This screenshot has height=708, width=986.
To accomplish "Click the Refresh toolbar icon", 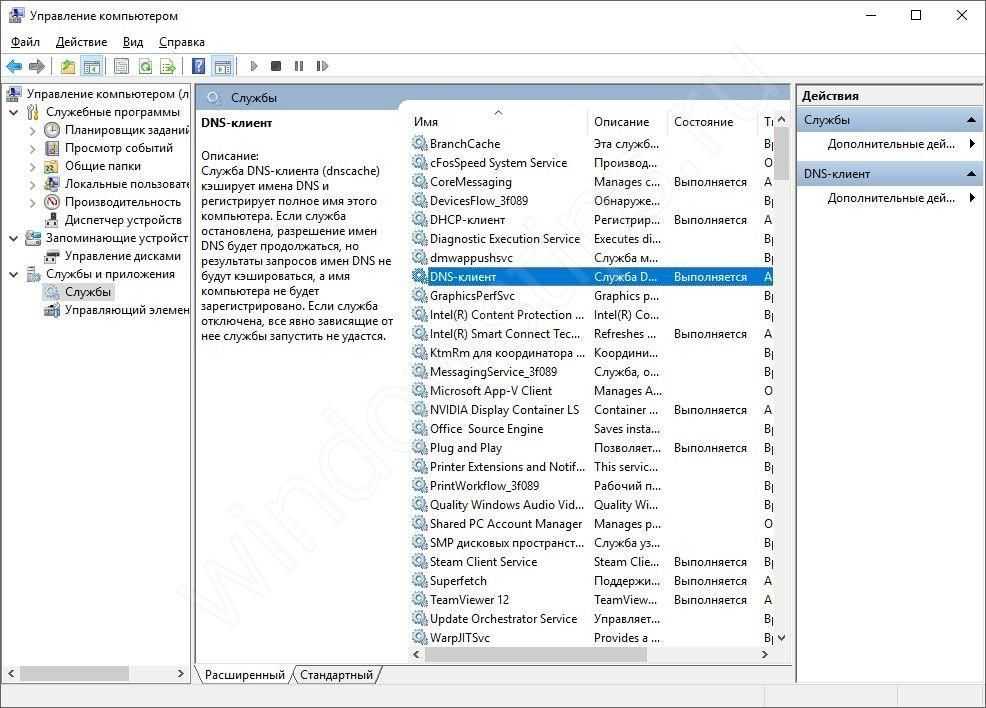I will 145,66.
